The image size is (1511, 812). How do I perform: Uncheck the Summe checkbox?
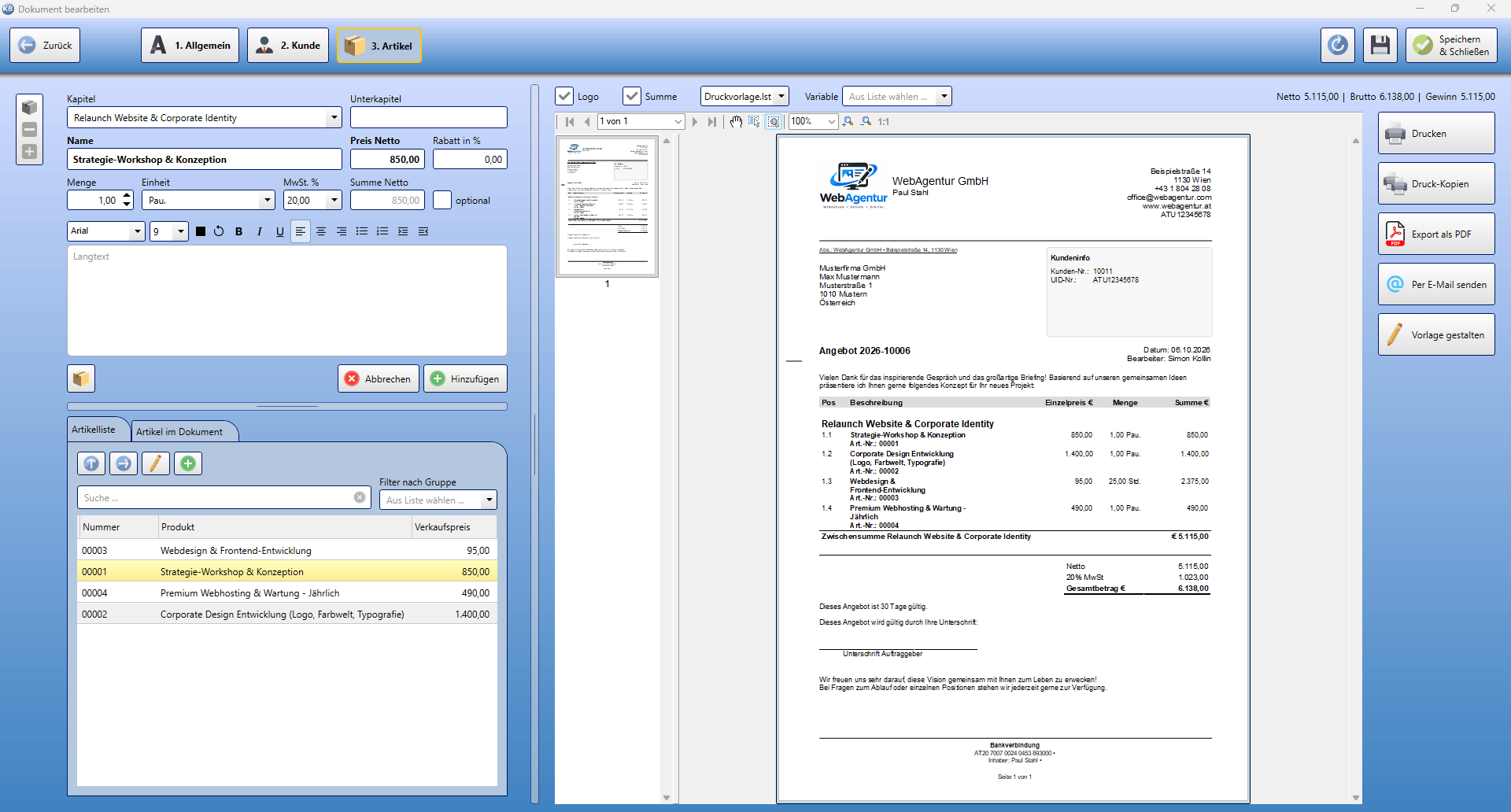tap(632, 96)
